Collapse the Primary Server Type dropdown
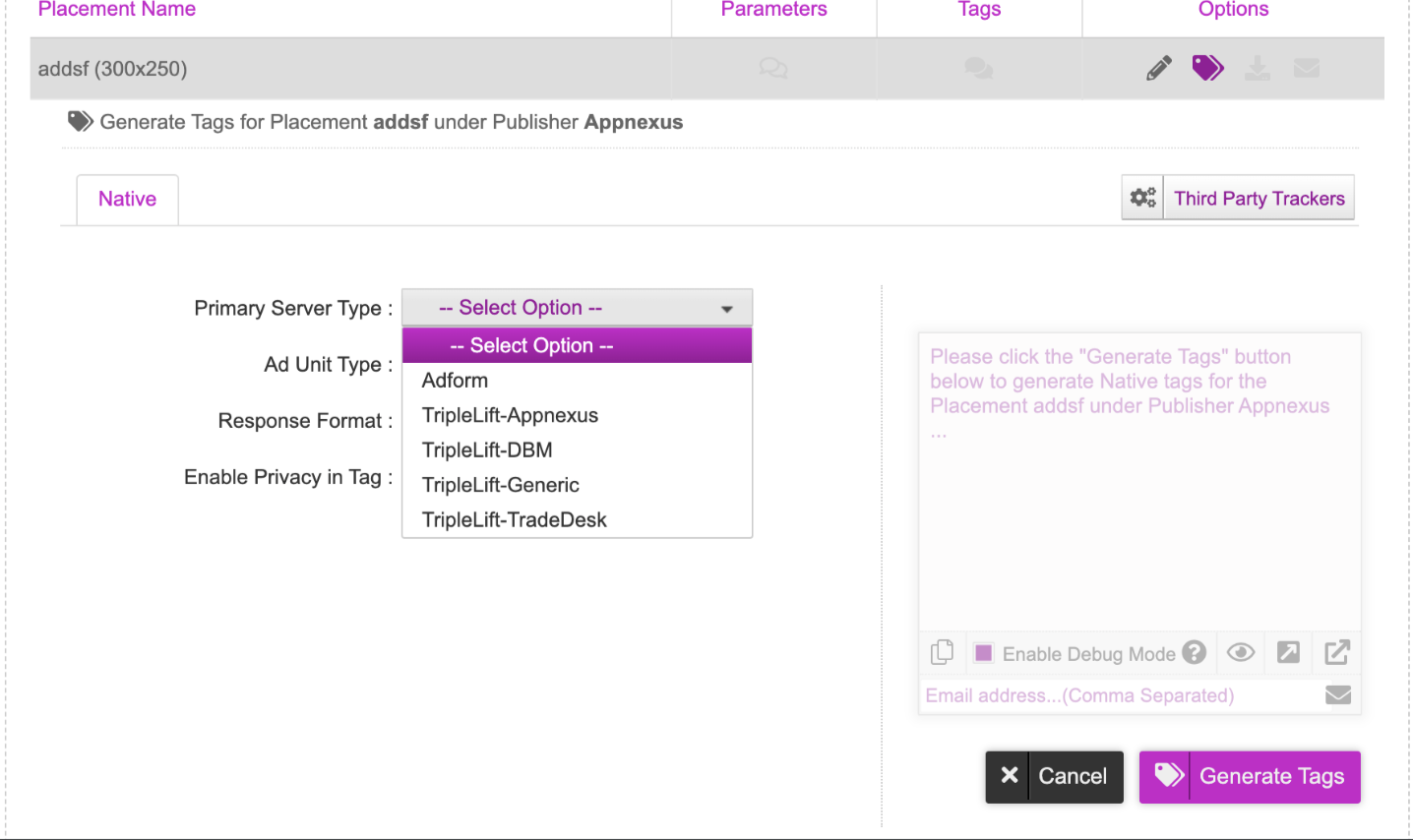 click(x=577, y=308)
